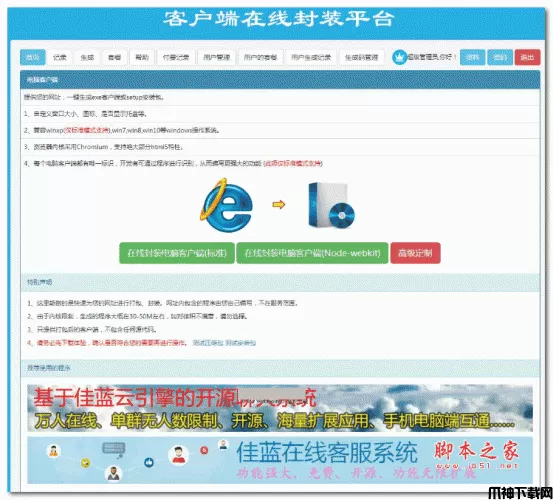Open the 生成码管理 code management tab

tap(361, 57)
